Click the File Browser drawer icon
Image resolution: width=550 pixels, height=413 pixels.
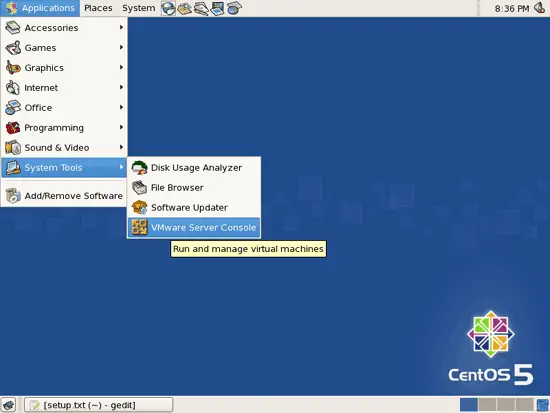pos(139,188)
